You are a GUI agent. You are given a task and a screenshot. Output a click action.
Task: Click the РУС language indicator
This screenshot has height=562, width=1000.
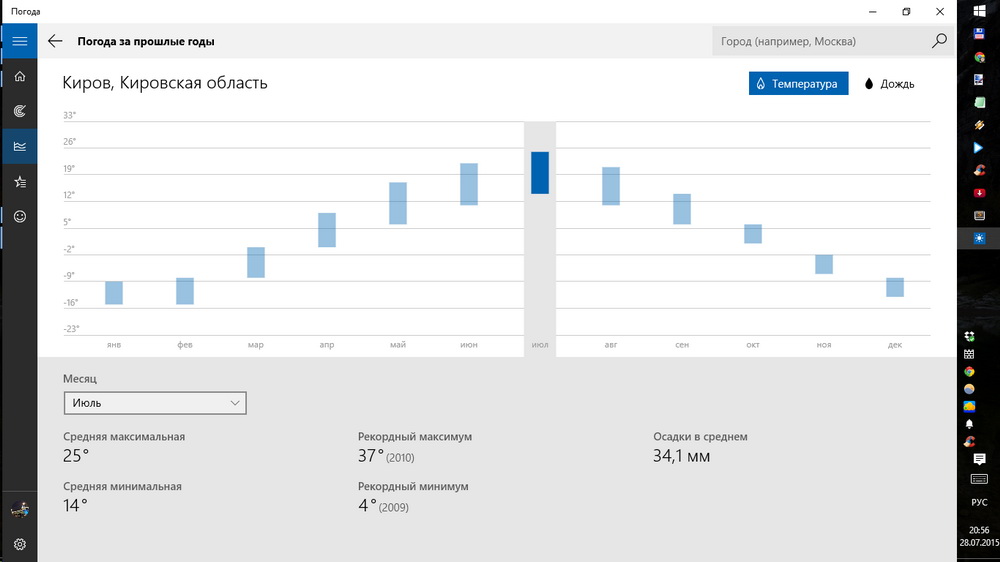pos(979,502)
